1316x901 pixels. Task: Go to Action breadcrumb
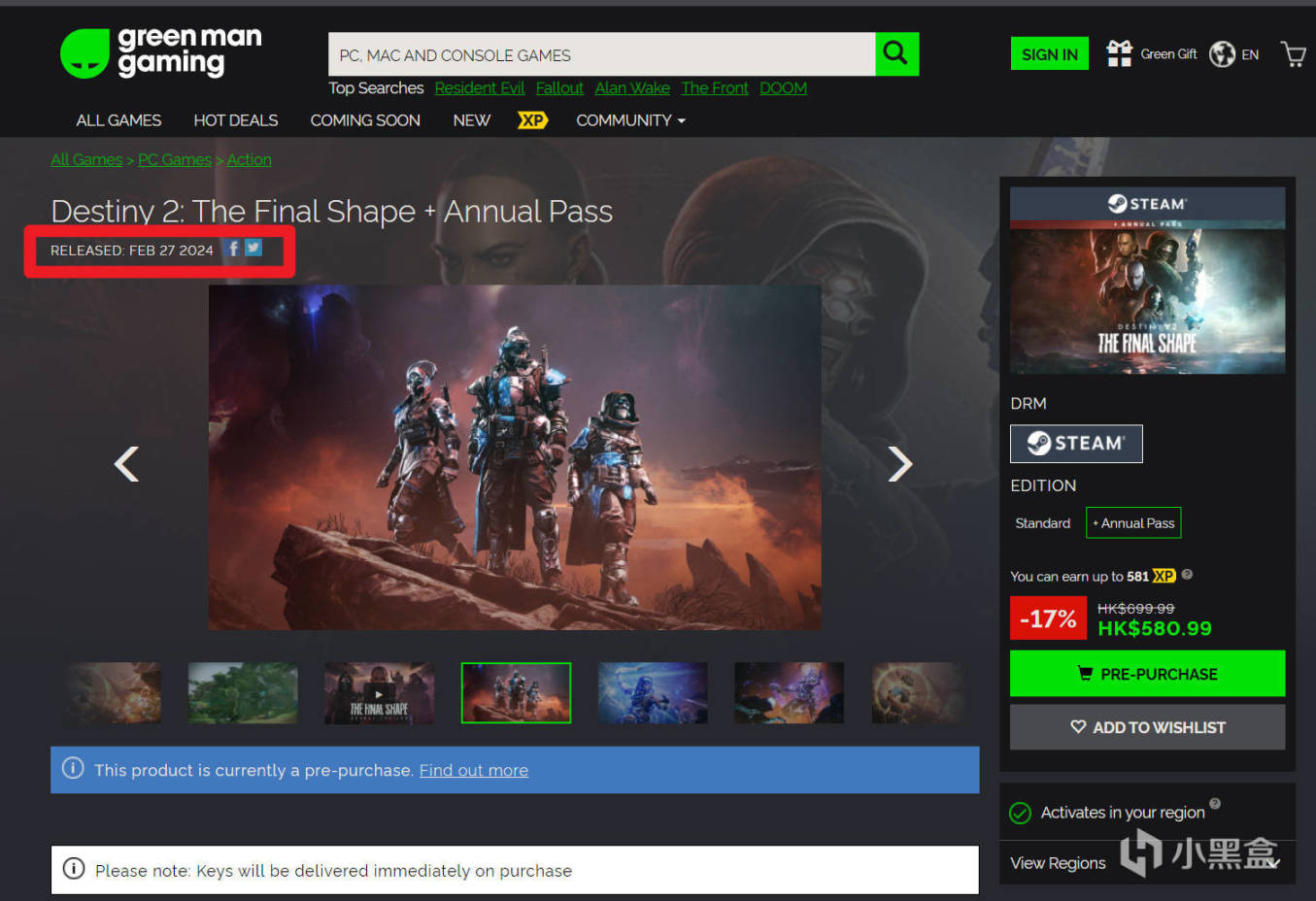(250, 159)
